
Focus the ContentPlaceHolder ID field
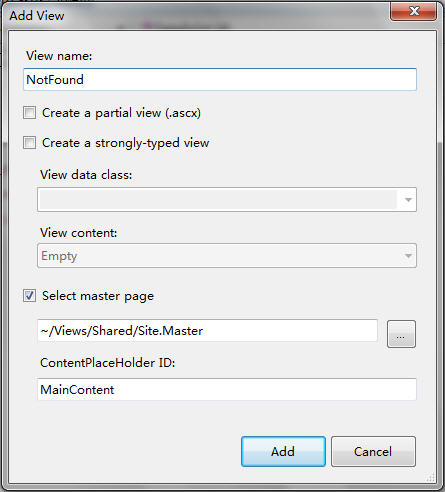(x=227, y=389)
